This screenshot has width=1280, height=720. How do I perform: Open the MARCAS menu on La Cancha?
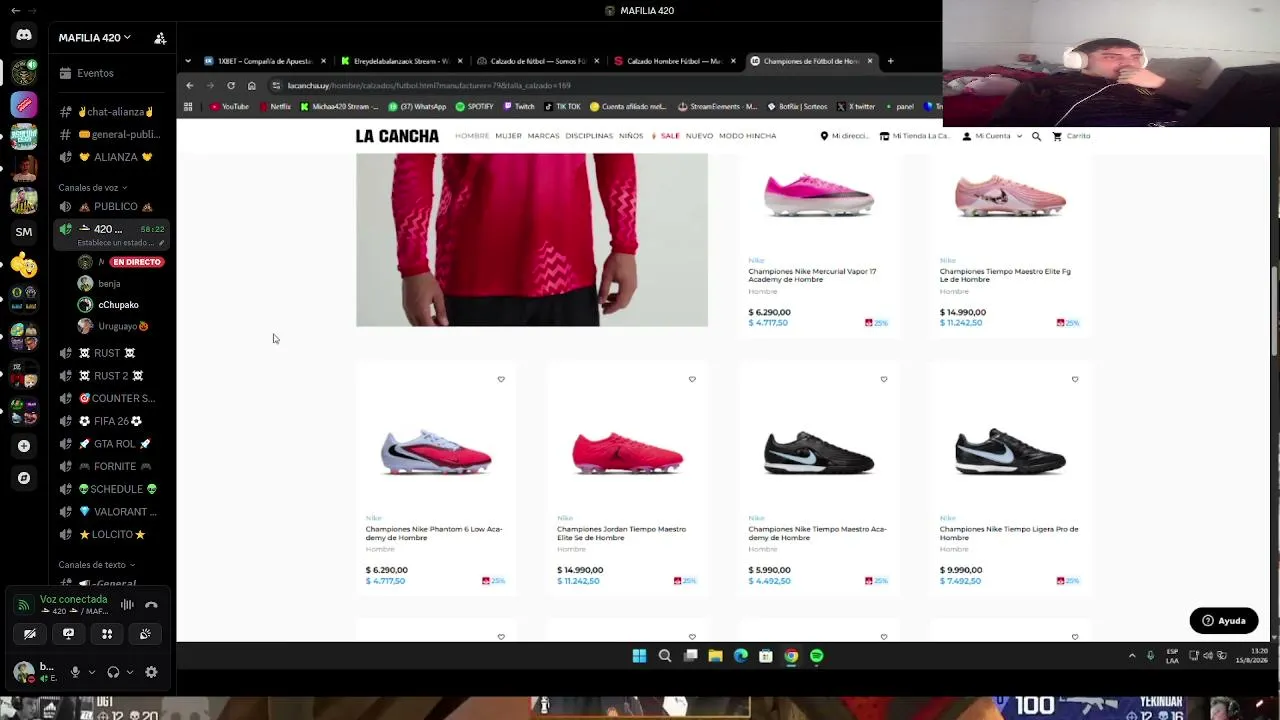[543, 136]
